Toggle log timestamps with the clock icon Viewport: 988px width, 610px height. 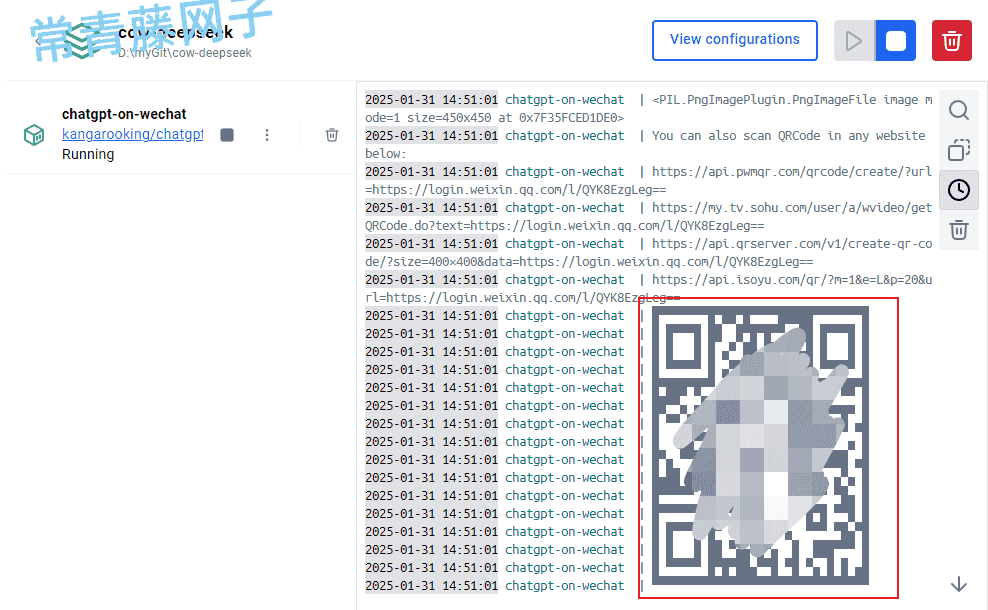click(x=959, y=190)
